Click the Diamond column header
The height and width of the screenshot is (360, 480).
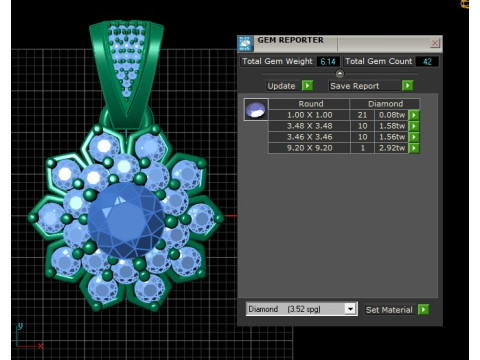(385, 104)
